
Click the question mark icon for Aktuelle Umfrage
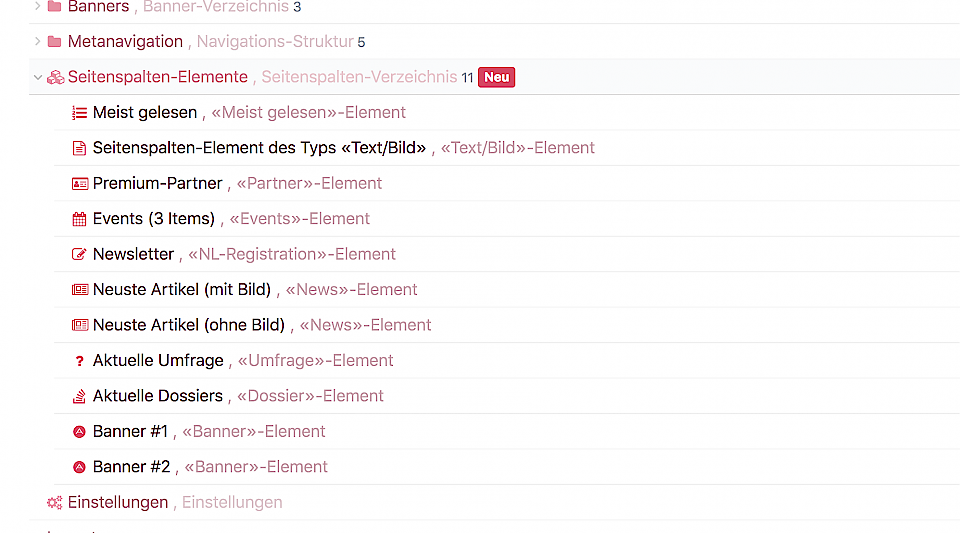click(x=80, y=361)
